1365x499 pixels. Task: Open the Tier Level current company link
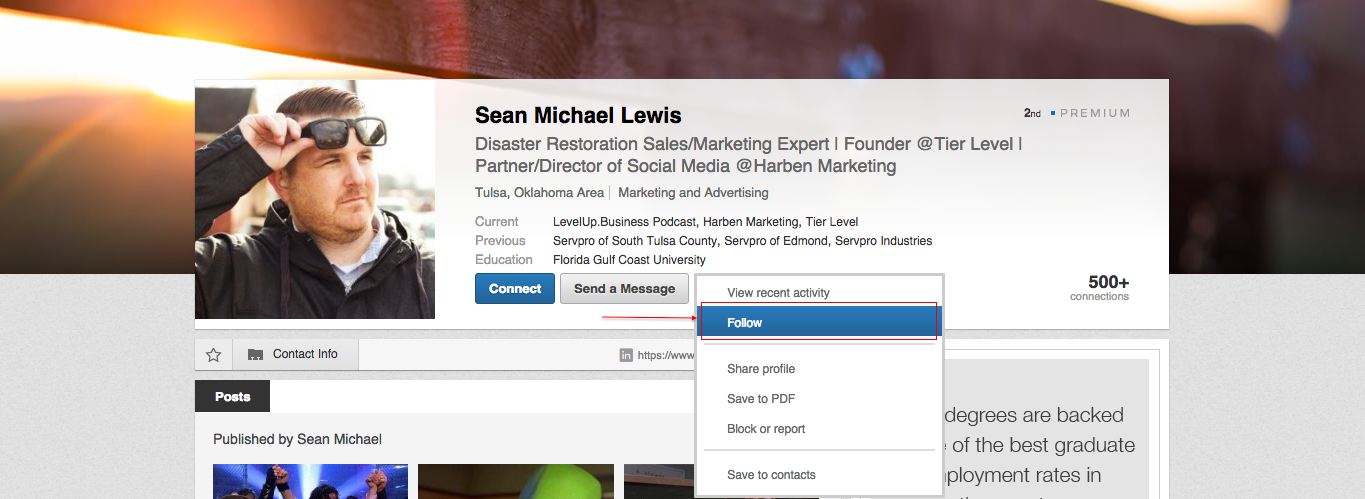pos(832,222)
